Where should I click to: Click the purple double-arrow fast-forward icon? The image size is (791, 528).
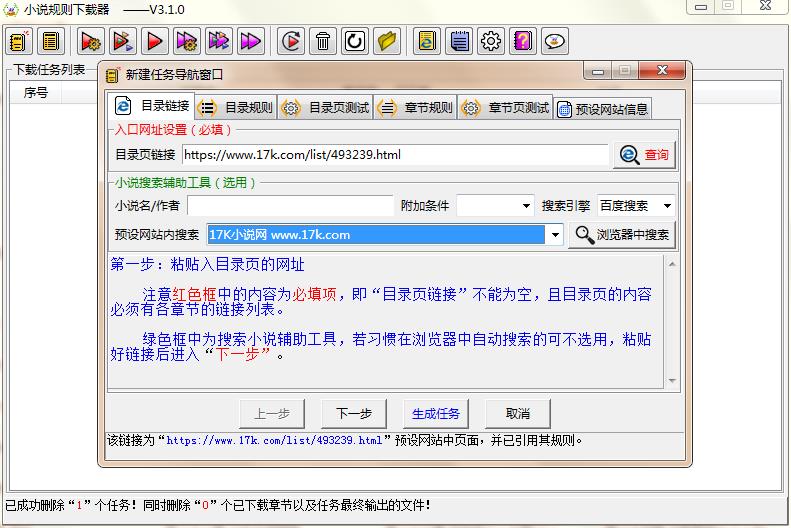[251, 41]
